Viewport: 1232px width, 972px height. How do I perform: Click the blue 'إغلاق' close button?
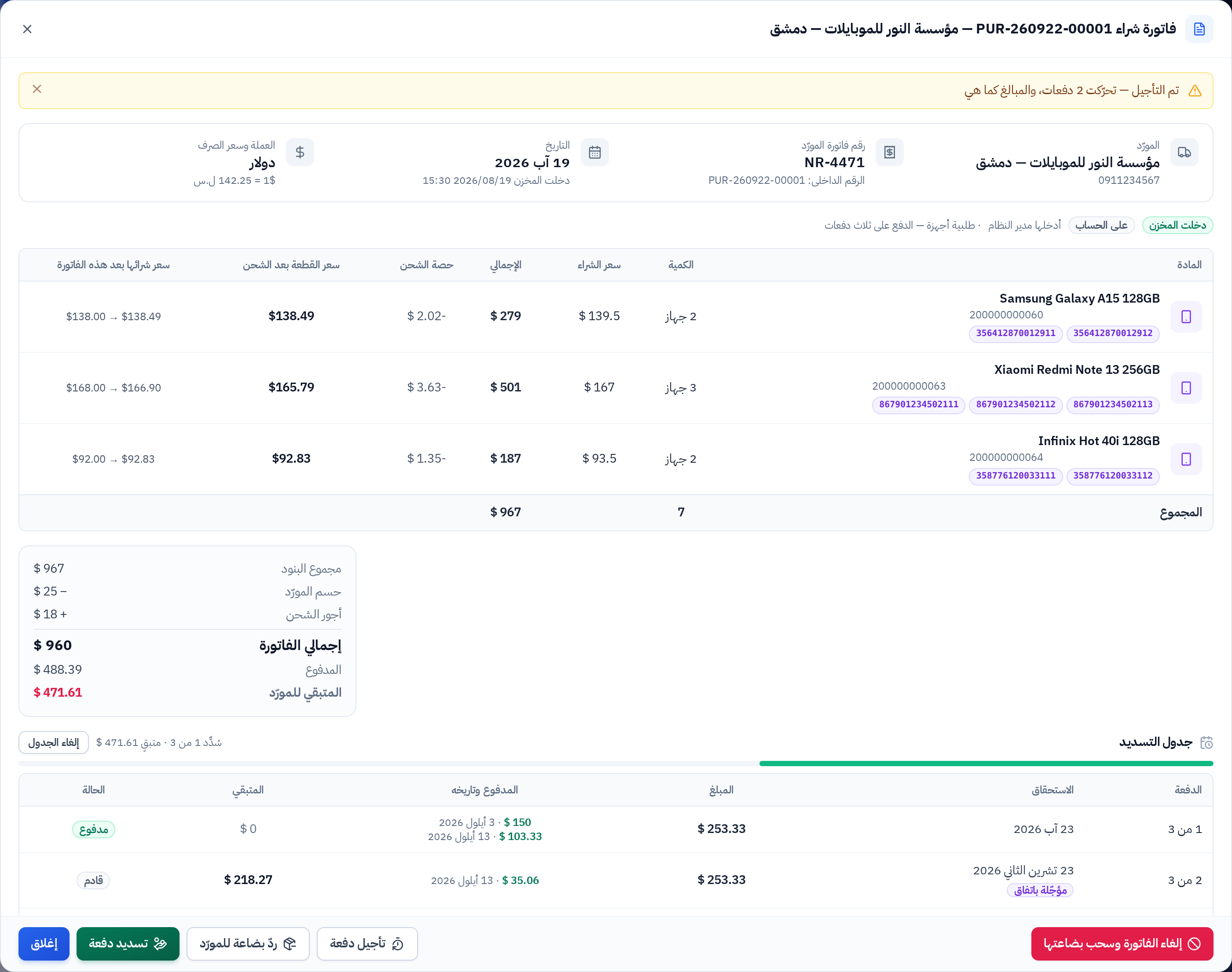click(x=44, y=943)
